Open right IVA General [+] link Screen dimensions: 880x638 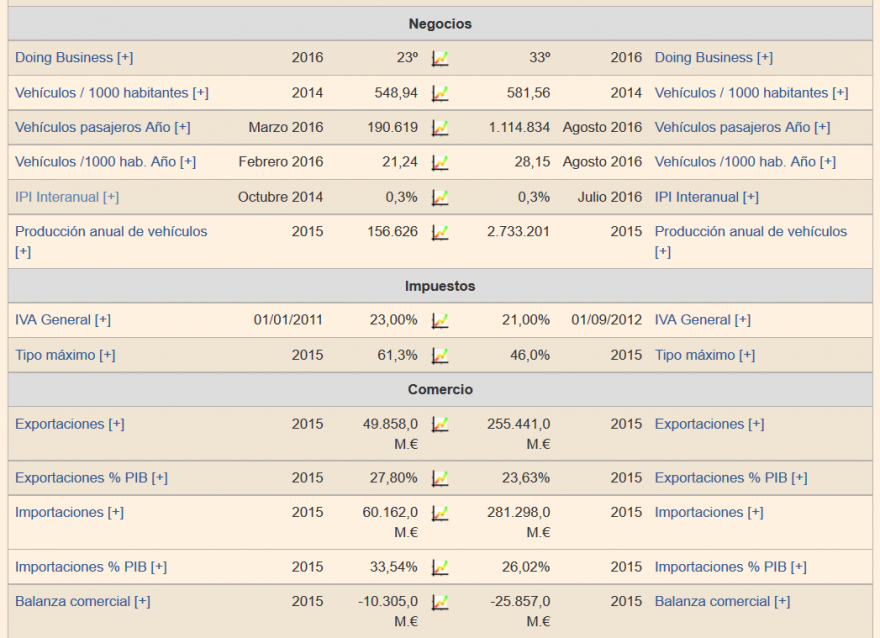(x=703, y=320)
